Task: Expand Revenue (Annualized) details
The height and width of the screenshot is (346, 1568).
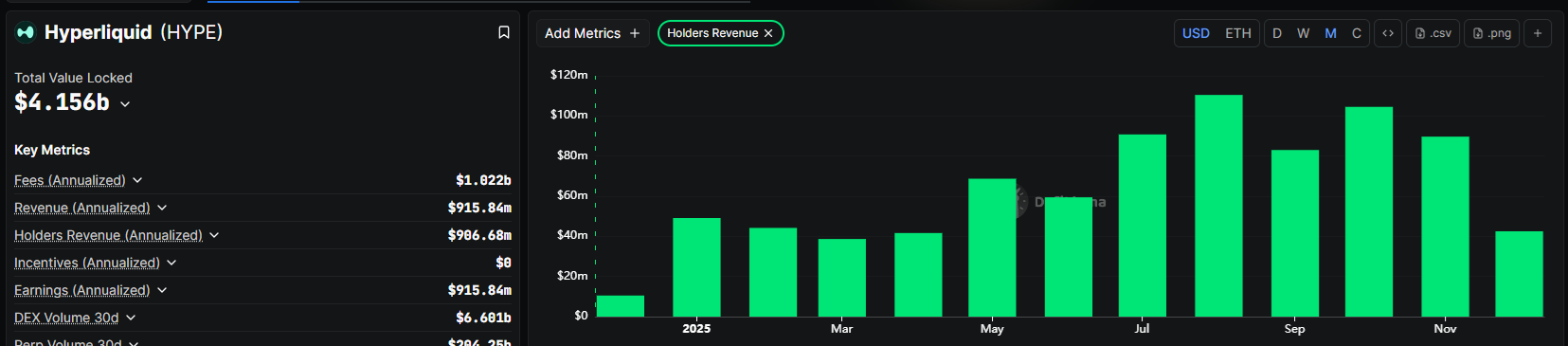Action: click(x=162, y=208)
